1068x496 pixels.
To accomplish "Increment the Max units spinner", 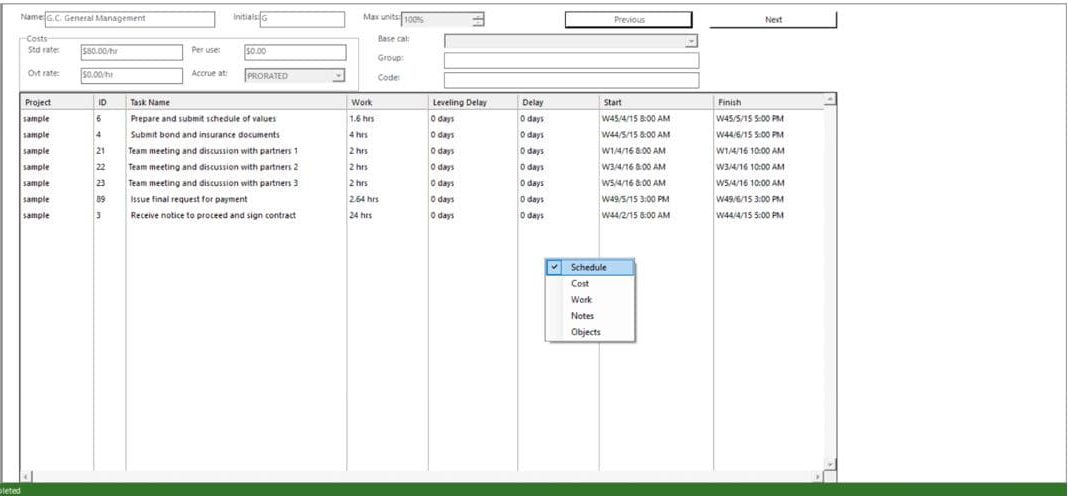I will pyautogui.click(x=479, y=16).
